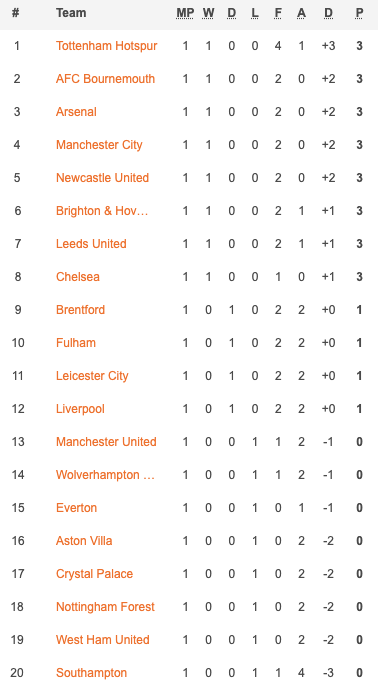Open the Leicester City team page
Image resolution: width=378 pixels, height=688 pixels.
92,376
